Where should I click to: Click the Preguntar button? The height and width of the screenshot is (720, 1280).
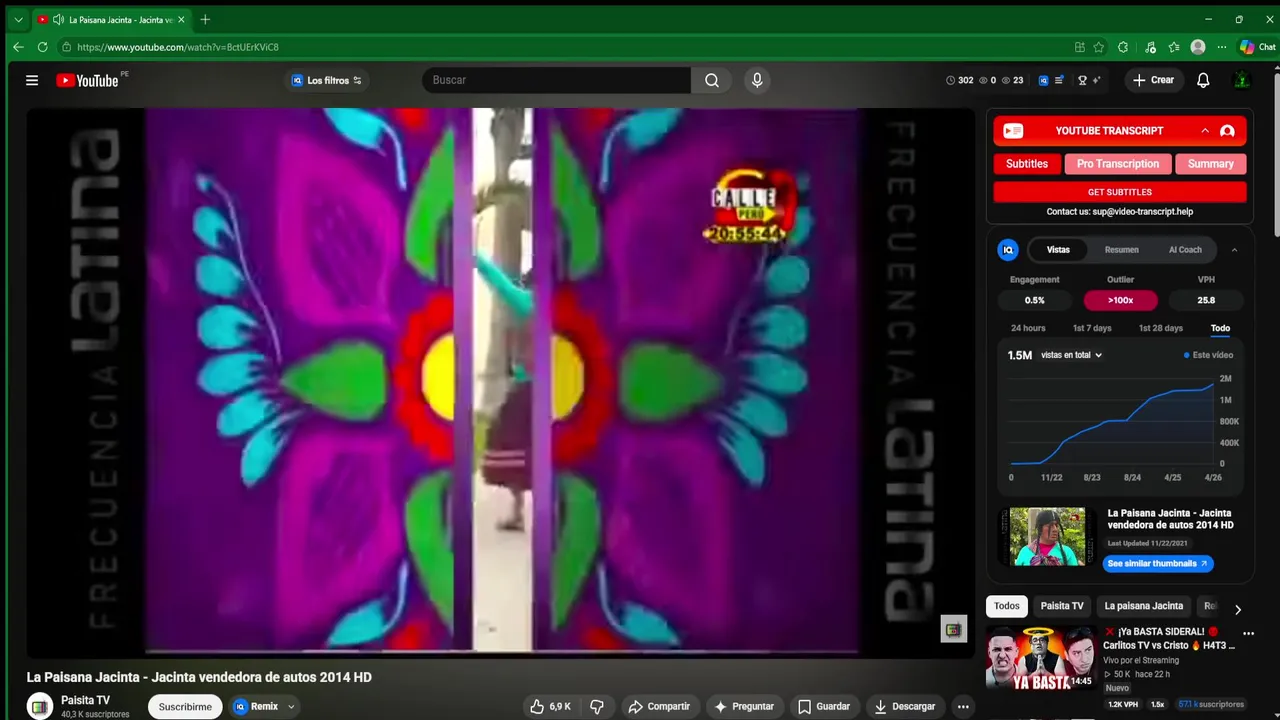click(743, 706)
